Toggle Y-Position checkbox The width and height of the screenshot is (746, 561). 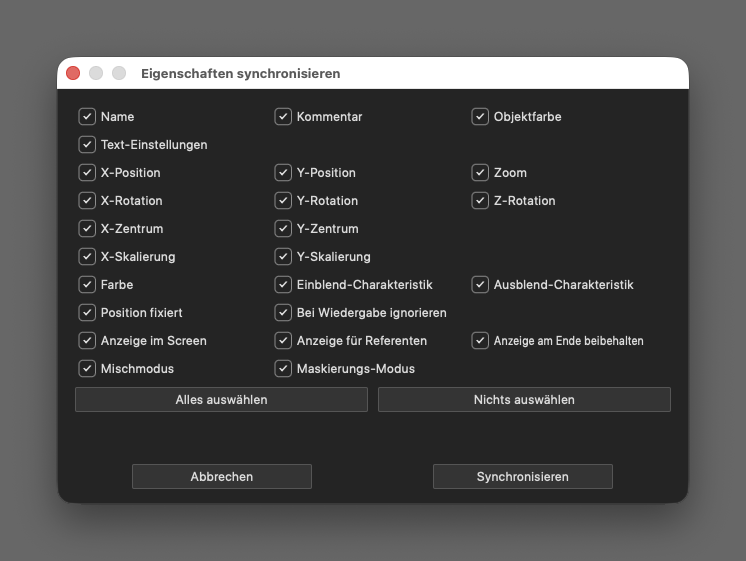click(x=283, y=173)
